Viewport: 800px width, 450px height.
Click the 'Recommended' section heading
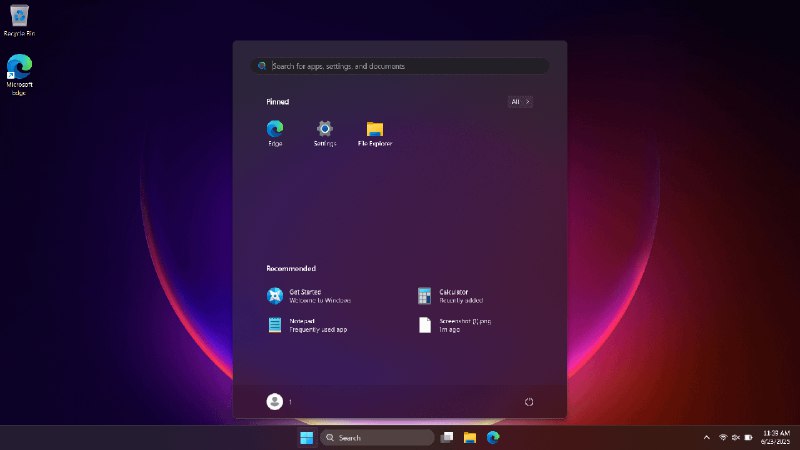pos(291,268)
